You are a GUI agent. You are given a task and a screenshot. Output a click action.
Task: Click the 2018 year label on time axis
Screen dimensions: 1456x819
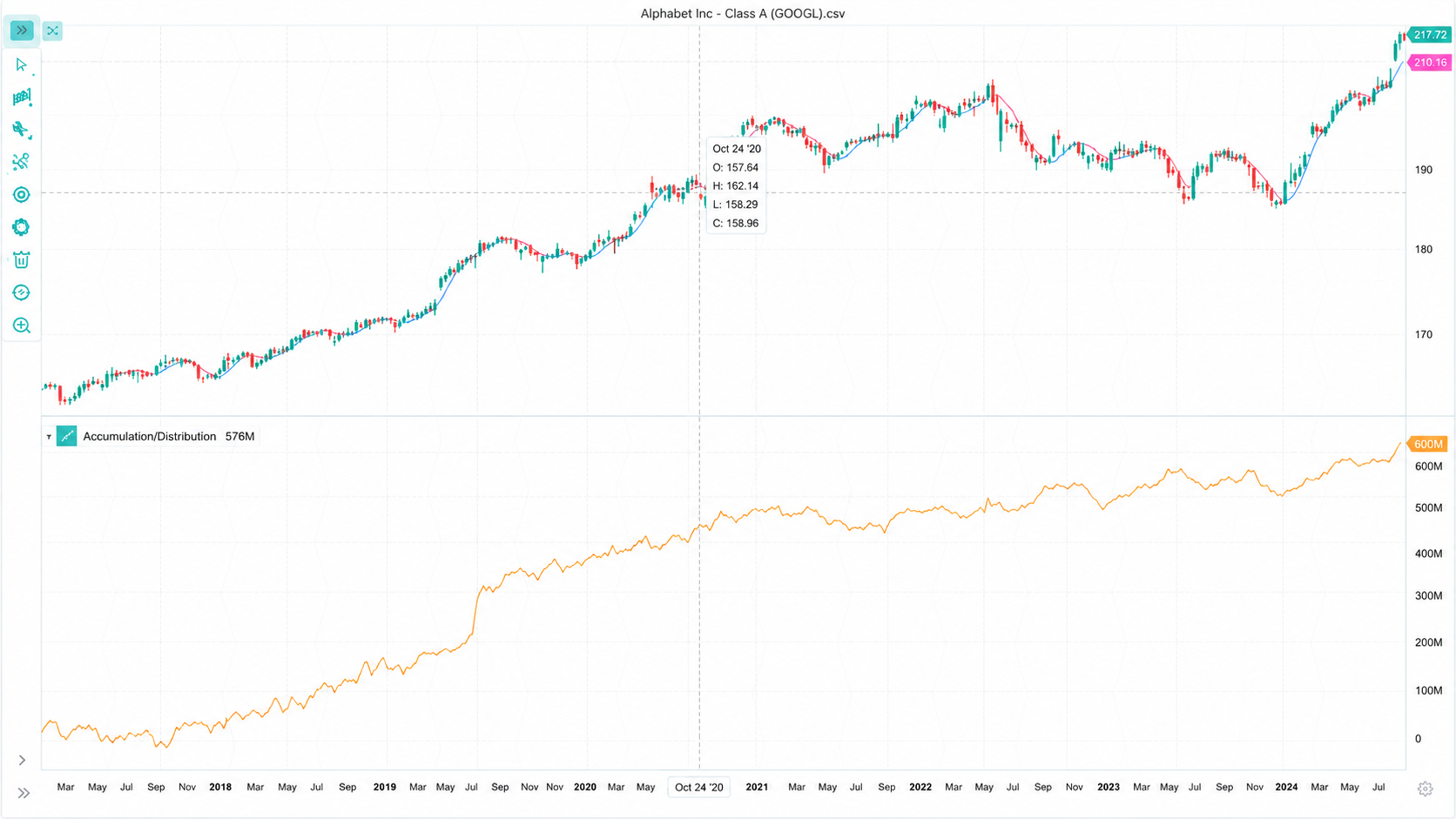point(220,787)
